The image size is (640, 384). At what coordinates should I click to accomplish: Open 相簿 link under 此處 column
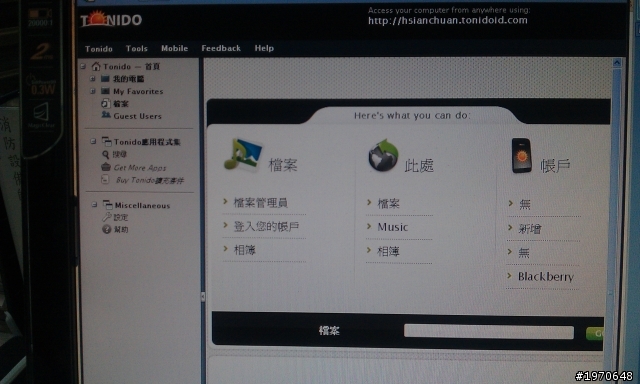388,251
